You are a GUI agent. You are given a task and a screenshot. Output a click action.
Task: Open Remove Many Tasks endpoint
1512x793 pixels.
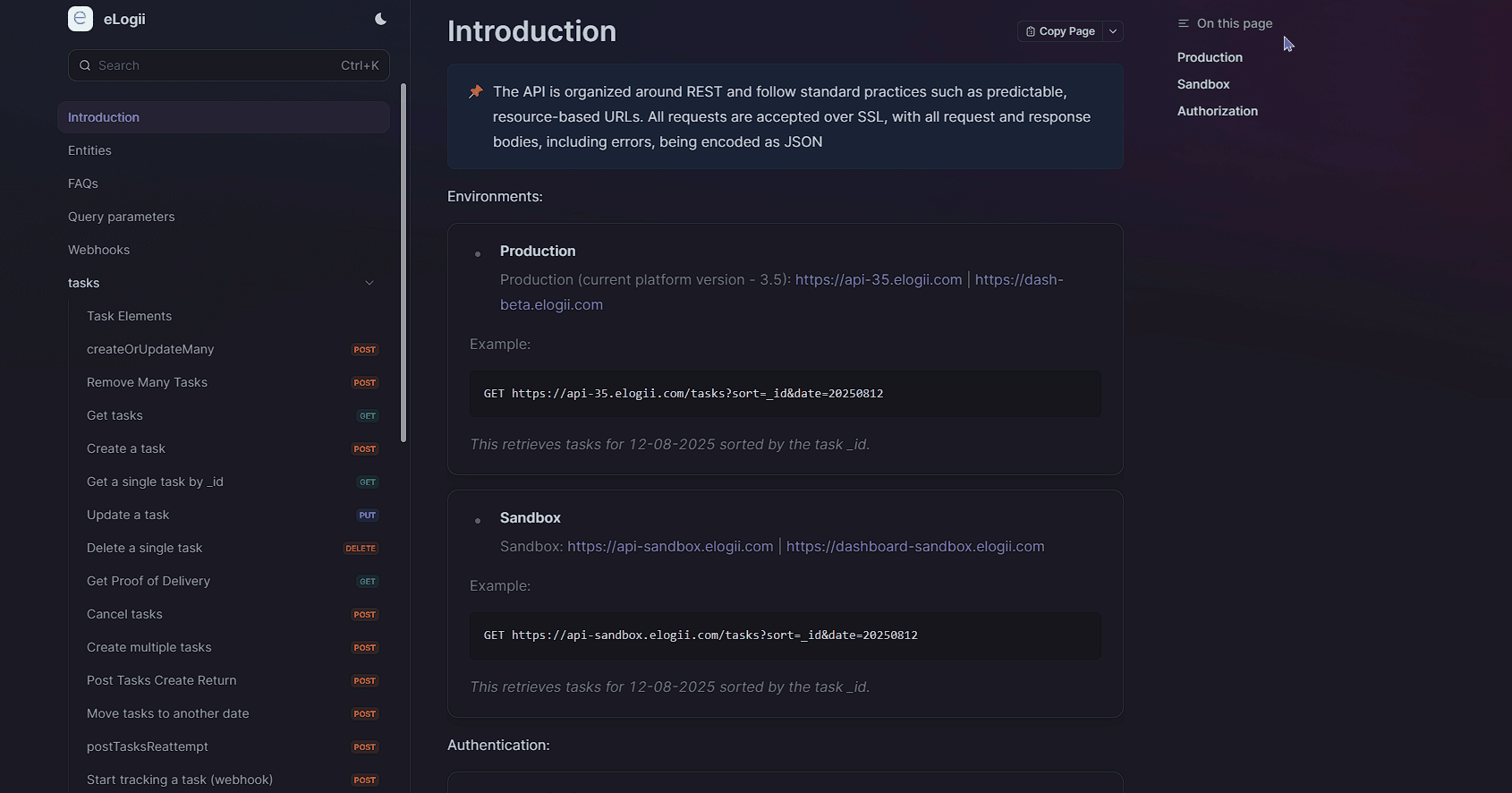(147, 382)
